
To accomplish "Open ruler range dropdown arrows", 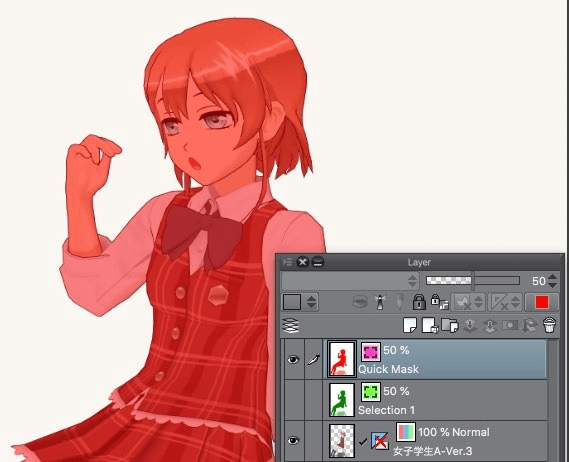I will tap(516, 302).
